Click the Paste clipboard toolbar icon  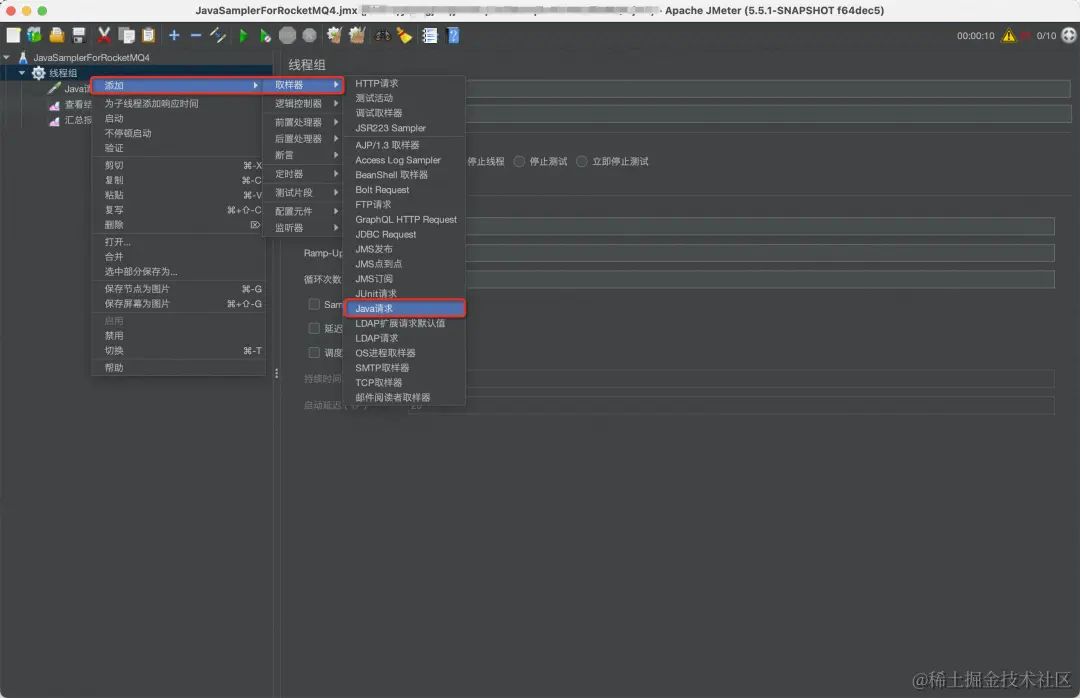(x=148, y=35)
